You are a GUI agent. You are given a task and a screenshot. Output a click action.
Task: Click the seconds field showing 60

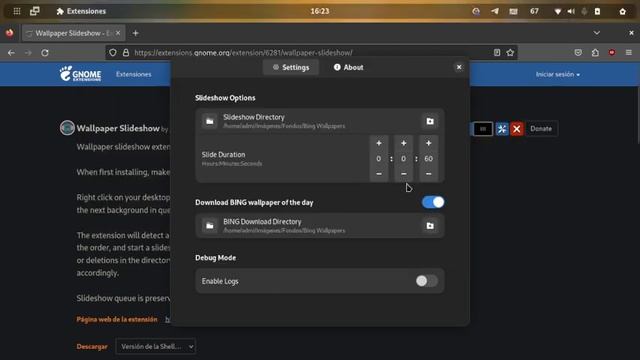tap(428, 159)
